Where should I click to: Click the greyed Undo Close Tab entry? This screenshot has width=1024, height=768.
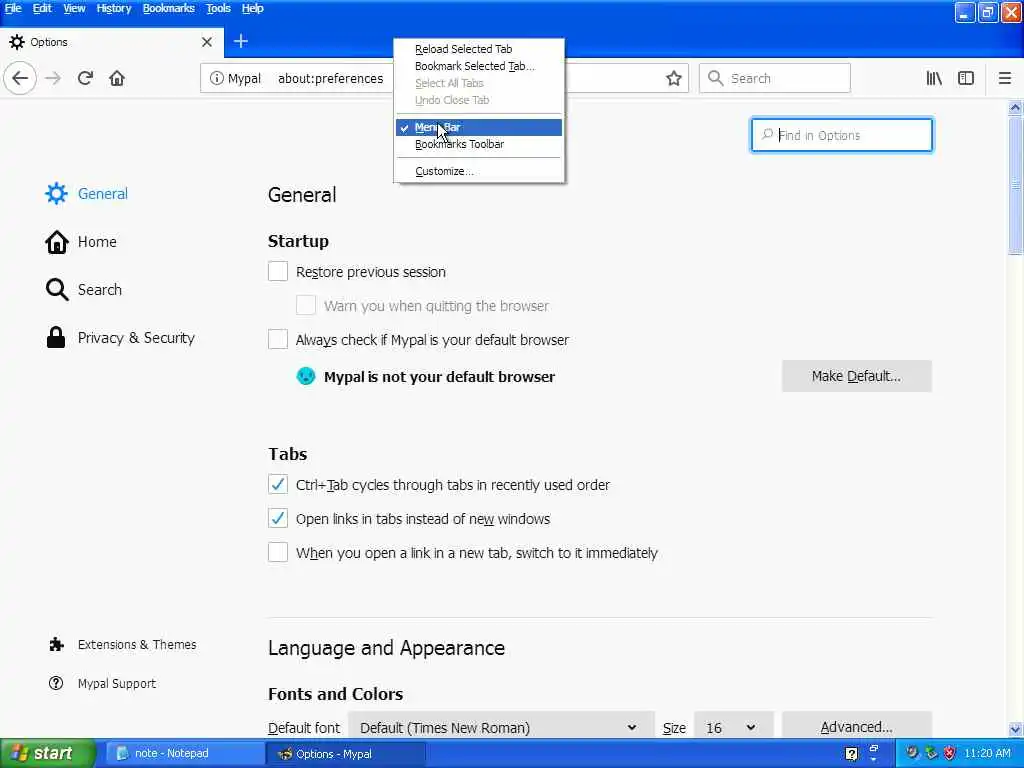pyautogui.click(x=479, y=100)
